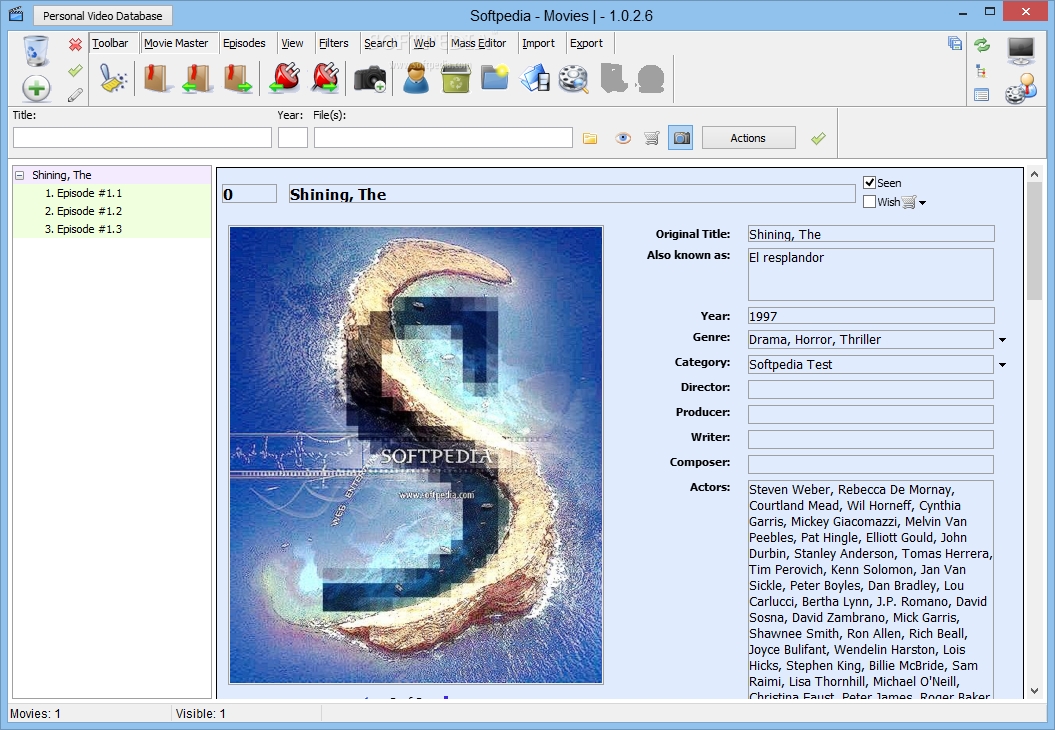Click the shopping cart icon by File(s)
This screenshot has width=1055, height=730.
click(651, 139)
